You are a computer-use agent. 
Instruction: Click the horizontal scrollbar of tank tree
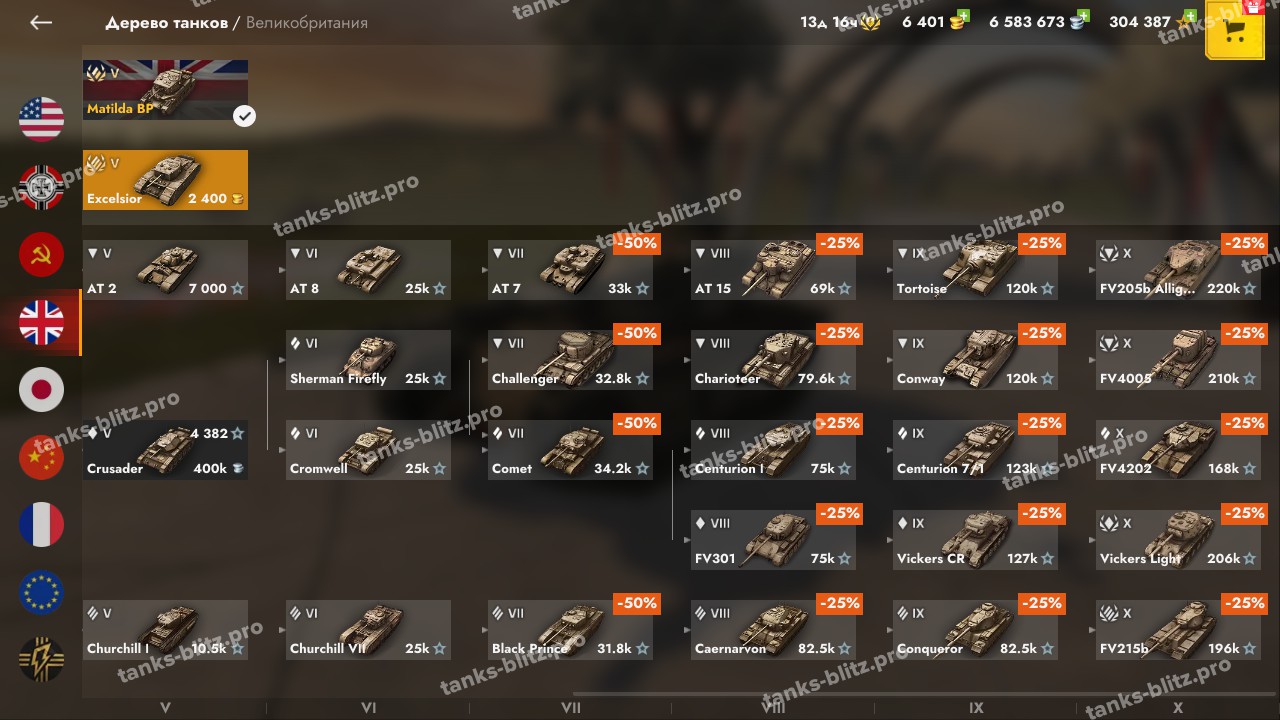(x=926, y=693)
